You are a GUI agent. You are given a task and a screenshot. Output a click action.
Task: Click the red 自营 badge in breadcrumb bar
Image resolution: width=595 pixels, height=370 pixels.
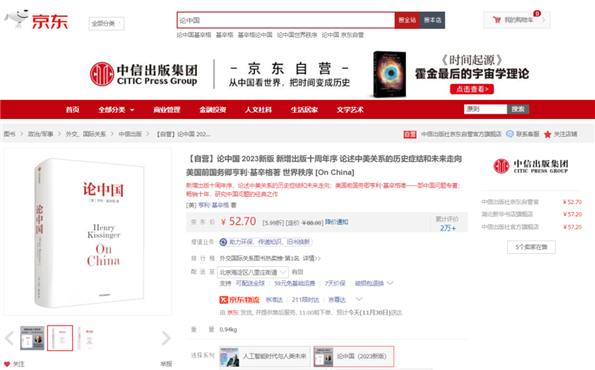tap(410, 134)
